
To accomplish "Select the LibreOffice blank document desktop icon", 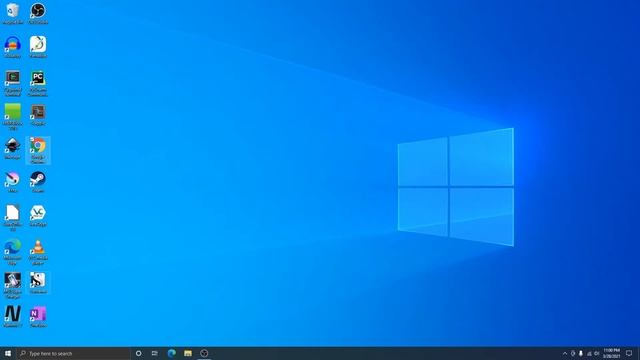I will pyautogui.click(x=13, y=218).
